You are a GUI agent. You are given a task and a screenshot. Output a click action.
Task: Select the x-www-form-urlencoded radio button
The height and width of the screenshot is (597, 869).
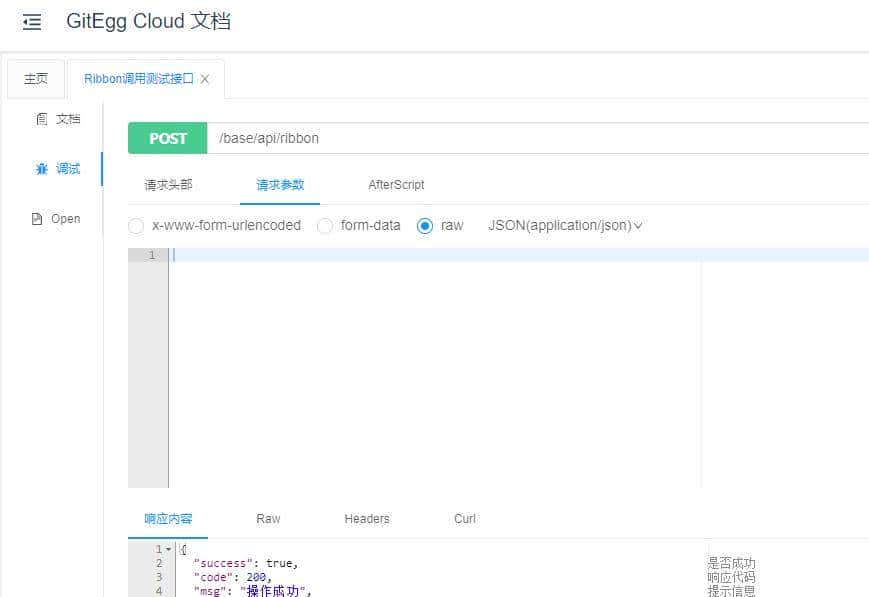(x=136, y=226)
